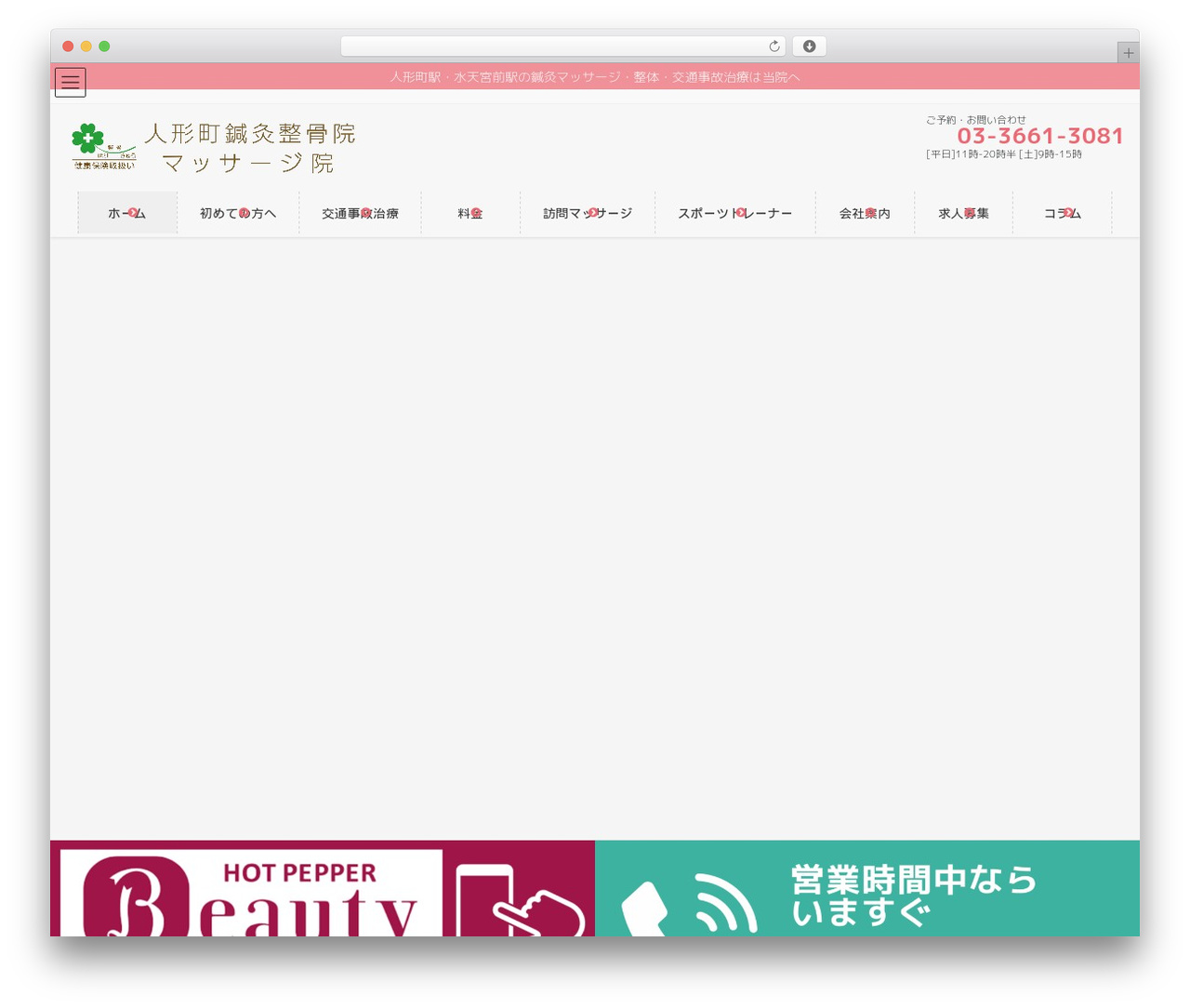The height and width of the screenshot is (1008, 1190).
Task: Click the phone call signal icon
Action: pyautogui.click(x=690, y=903)
